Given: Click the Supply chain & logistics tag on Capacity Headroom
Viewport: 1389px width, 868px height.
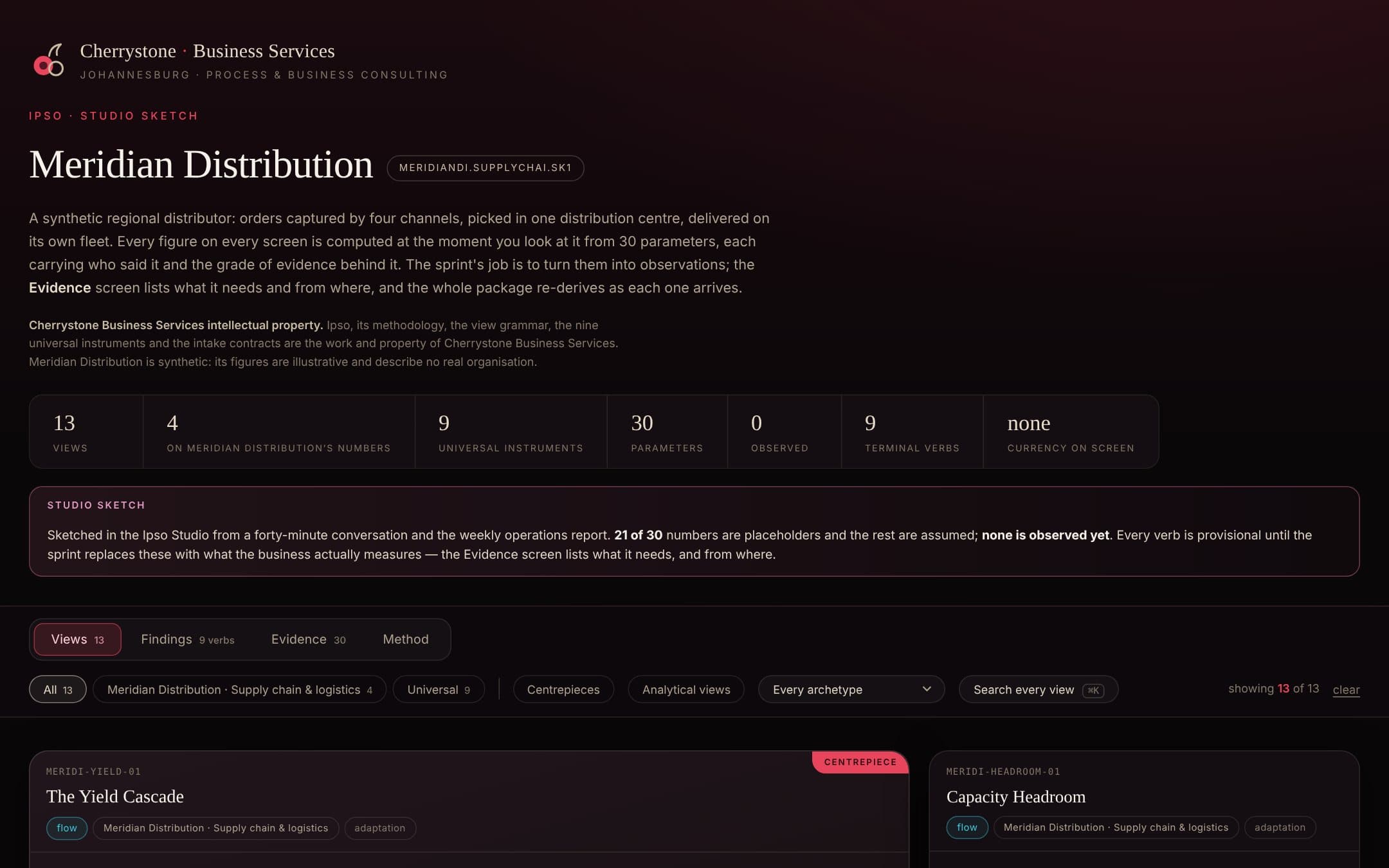Looking at the screenshot, I should (1116, 827).
